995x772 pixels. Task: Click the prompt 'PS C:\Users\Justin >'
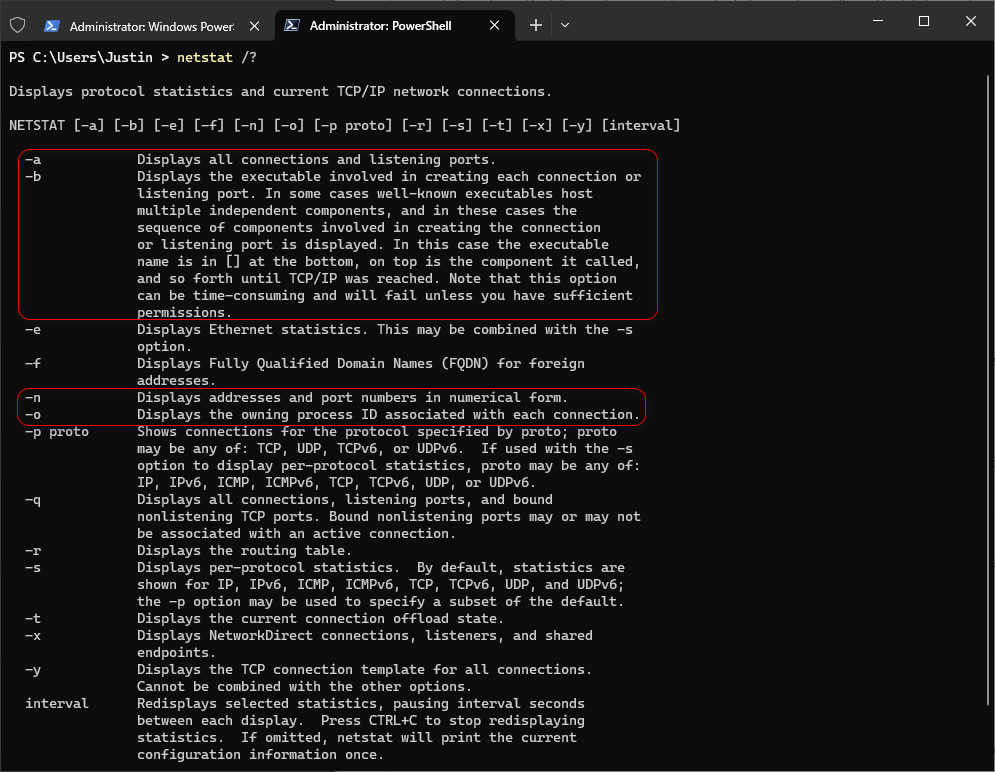tap(89, 58)
